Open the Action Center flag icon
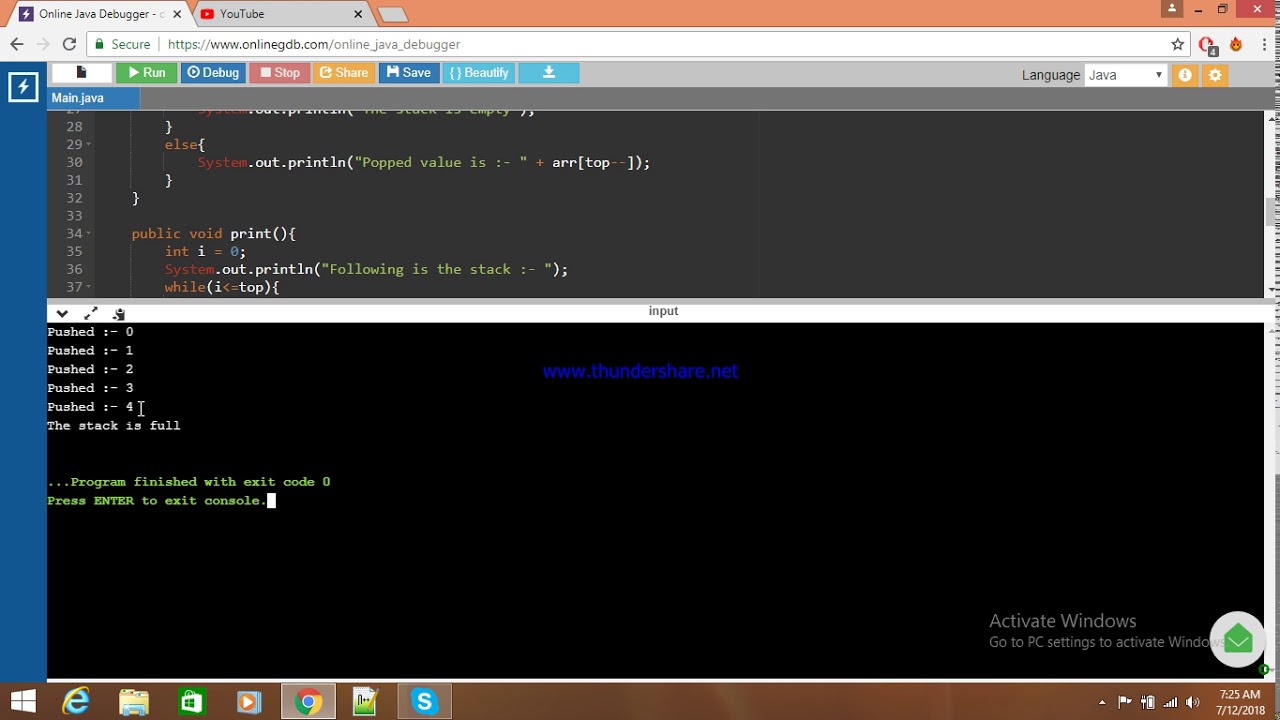 click(1125, 702)
